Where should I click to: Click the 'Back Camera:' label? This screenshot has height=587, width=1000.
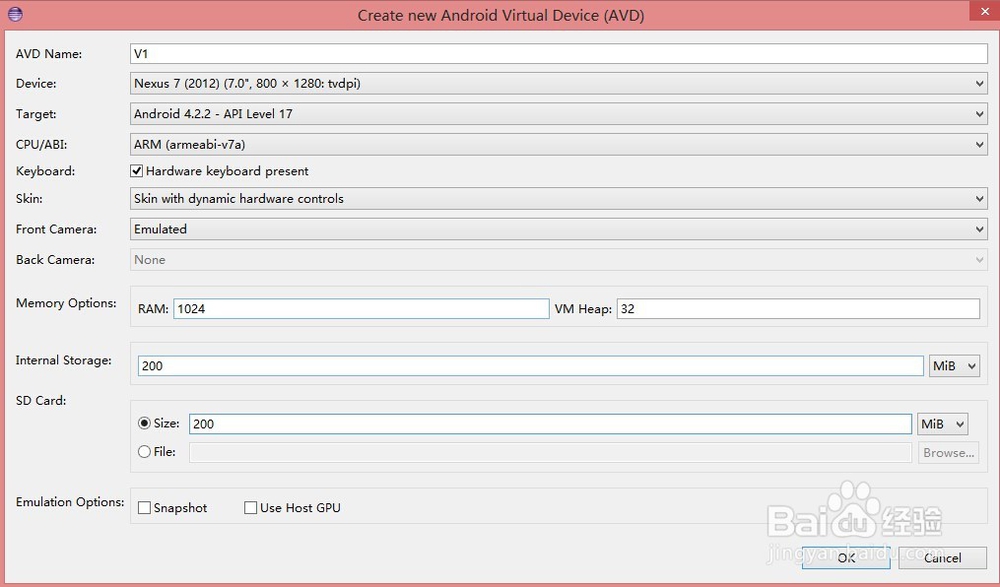(55, 260)
